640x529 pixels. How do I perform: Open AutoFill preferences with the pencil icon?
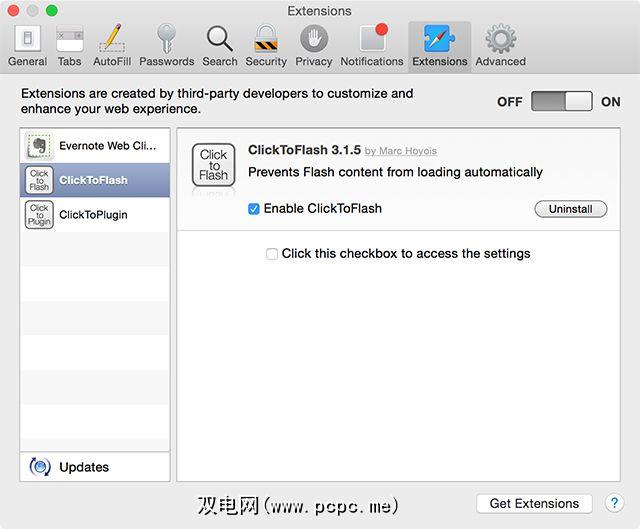tap(113, 45)
